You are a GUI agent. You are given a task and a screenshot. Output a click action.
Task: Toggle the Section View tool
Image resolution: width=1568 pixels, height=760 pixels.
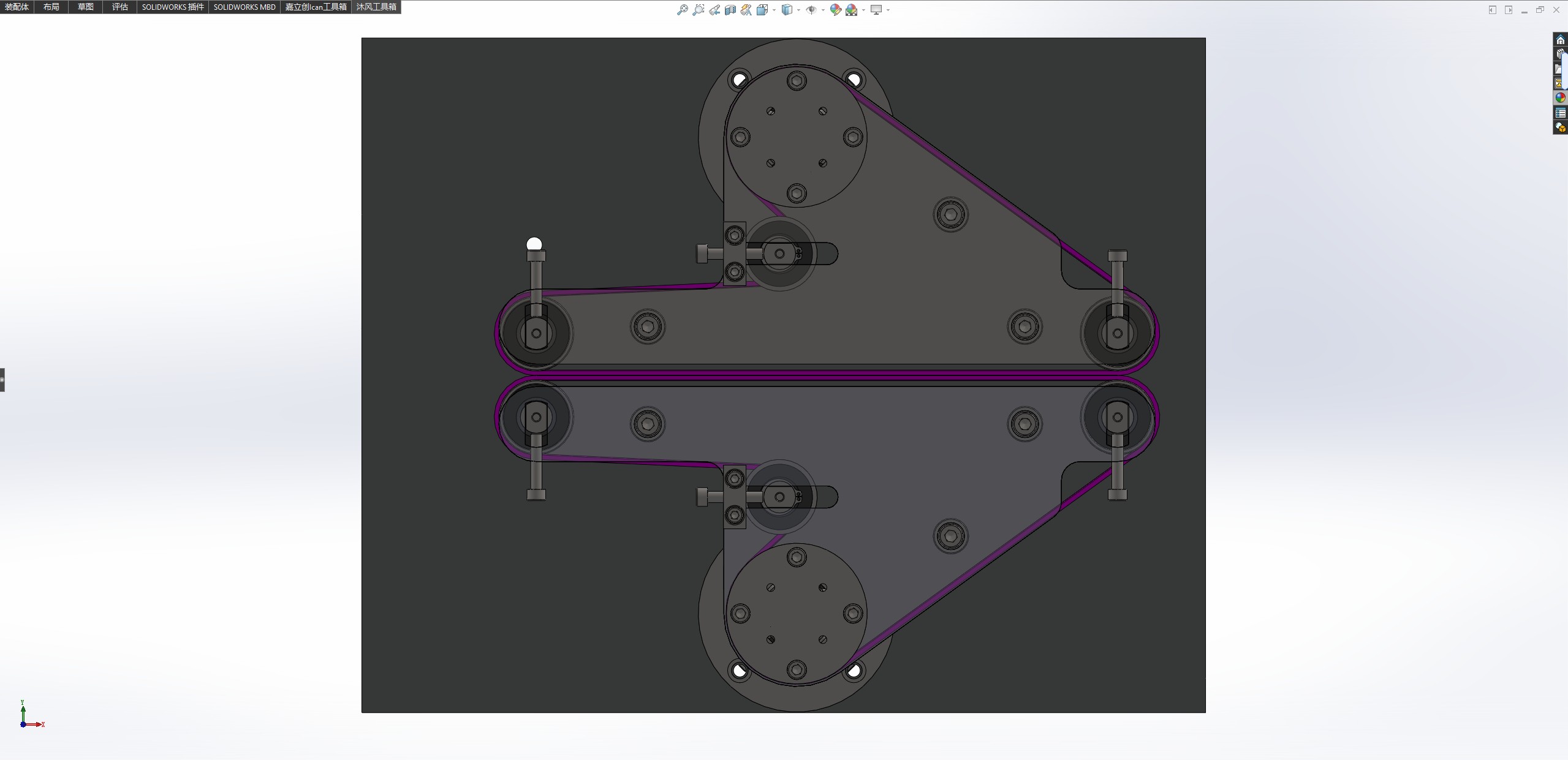point(730,10)
